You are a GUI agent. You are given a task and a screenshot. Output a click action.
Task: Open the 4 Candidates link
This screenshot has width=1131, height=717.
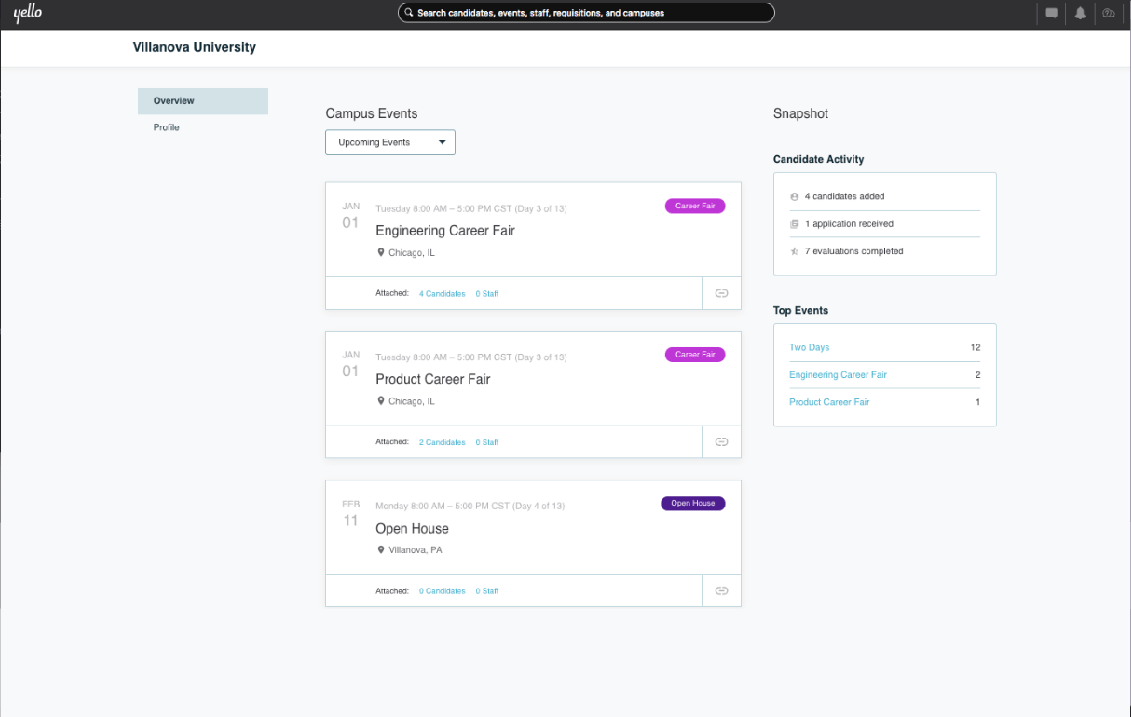[442, 294]
